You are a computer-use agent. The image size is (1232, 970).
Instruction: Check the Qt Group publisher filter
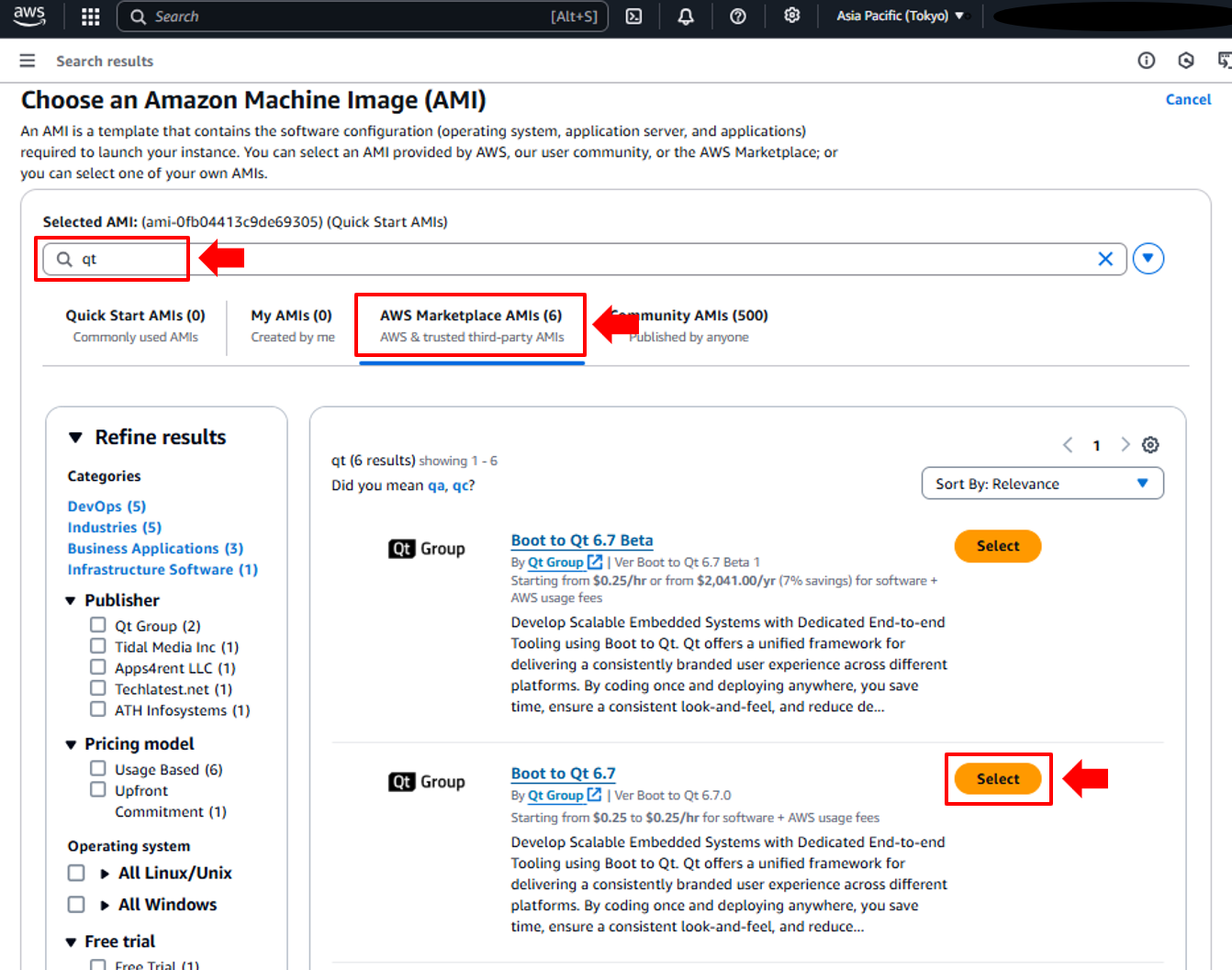(98, 625)
